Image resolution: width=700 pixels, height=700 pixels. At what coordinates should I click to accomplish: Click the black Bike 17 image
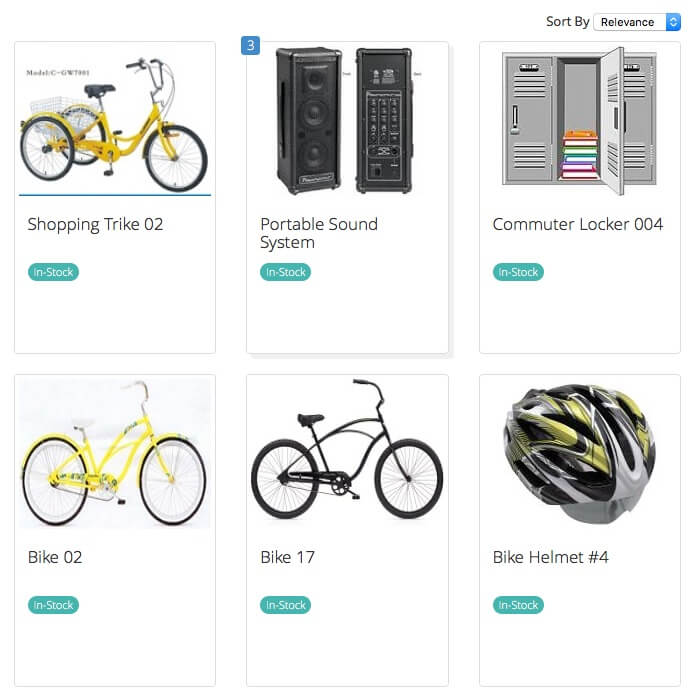(347, 450)
